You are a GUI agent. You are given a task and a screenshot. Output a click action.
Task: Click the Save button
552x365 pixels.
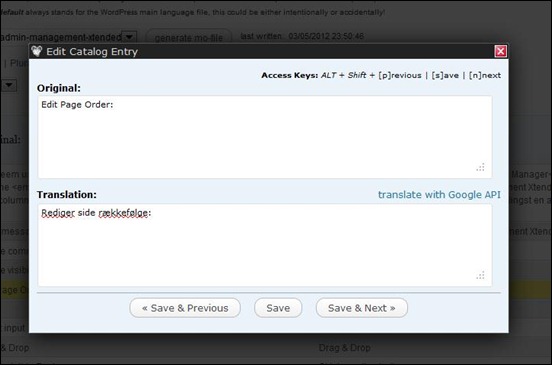tap(278, 308)
